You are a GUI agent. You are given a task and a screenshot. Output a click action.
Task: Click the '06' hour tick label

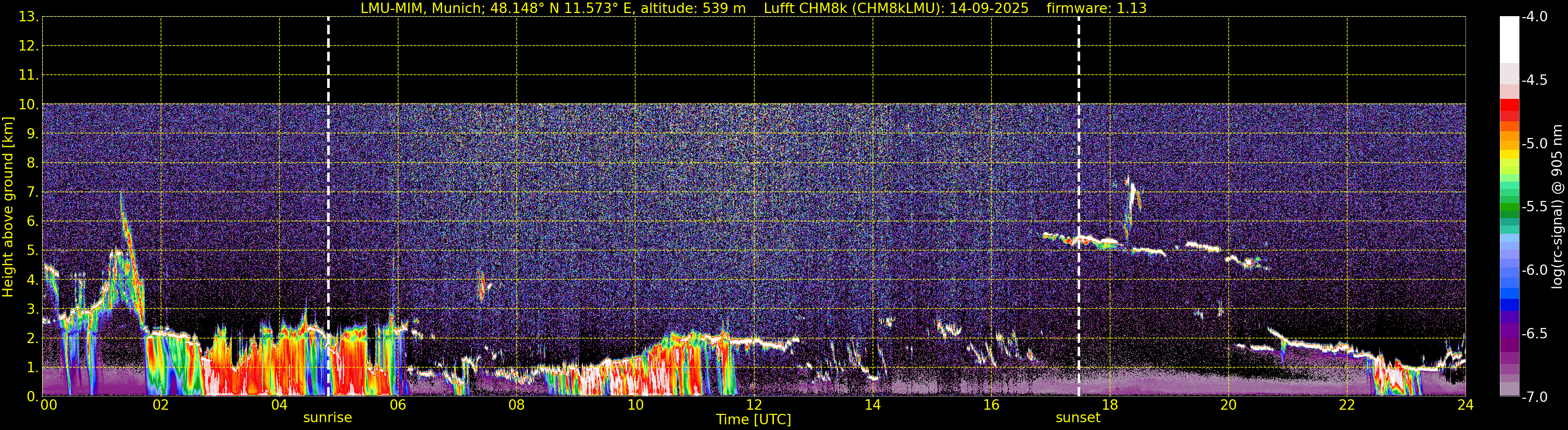coord(397,405)
